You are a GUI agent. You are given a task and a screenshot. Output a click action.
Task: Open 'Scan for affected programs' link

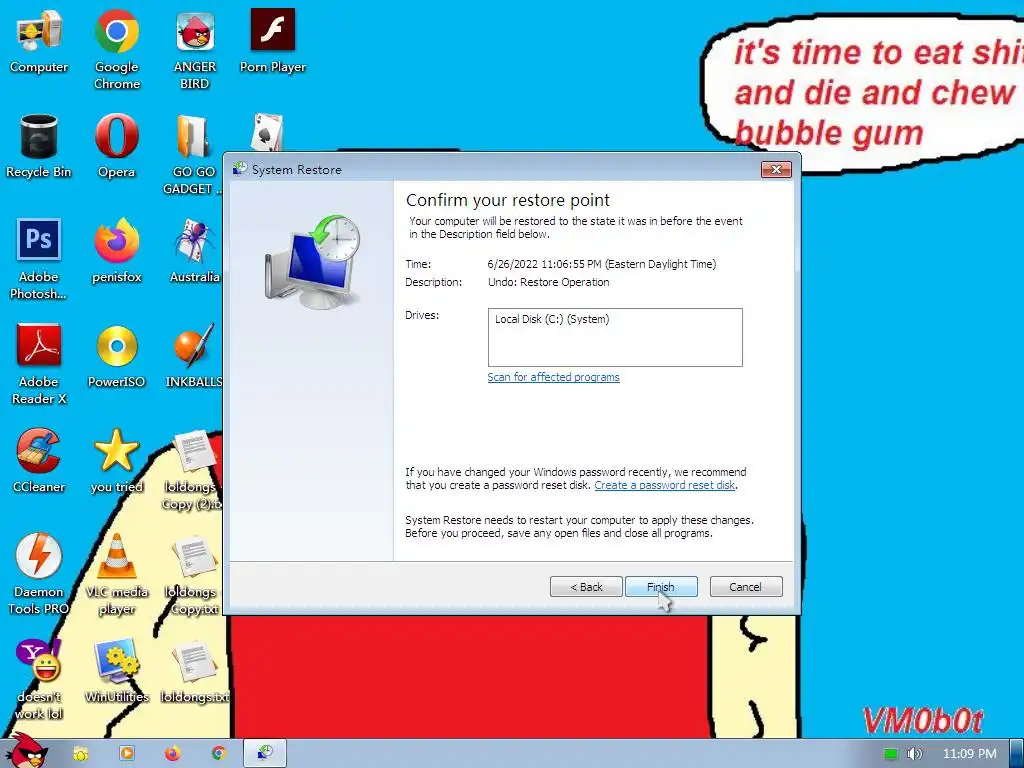click(x=553, y=377)
